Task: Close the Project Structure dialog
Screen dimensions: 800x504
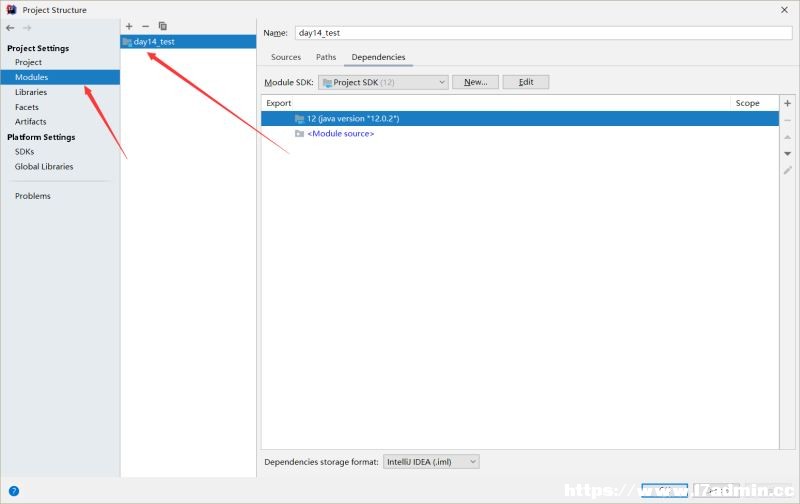Action: [x=784, y=10]
